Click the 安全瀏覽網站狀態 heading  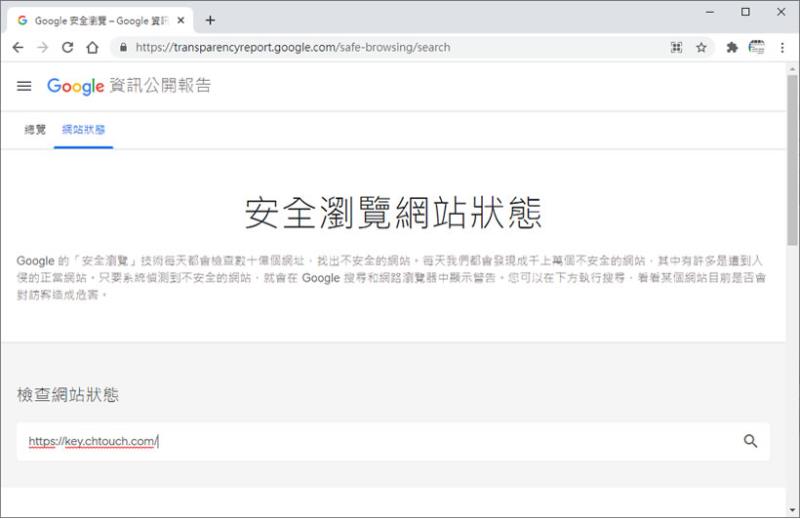pyautogui.click(x=393, y=213)
